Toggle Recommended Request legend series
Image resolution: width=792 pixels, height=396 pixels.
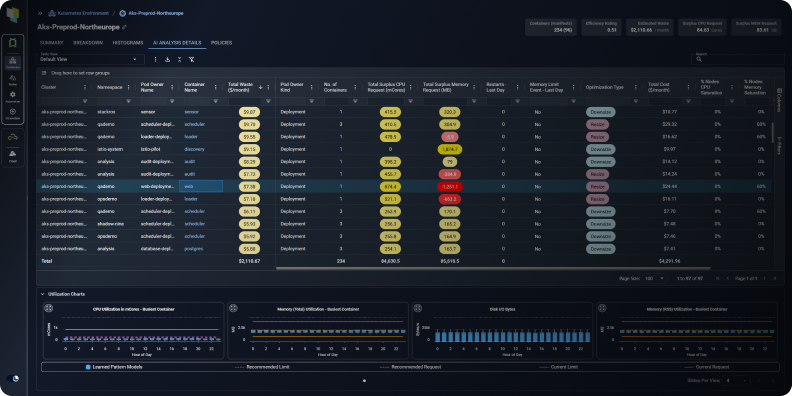coord(410,367)
